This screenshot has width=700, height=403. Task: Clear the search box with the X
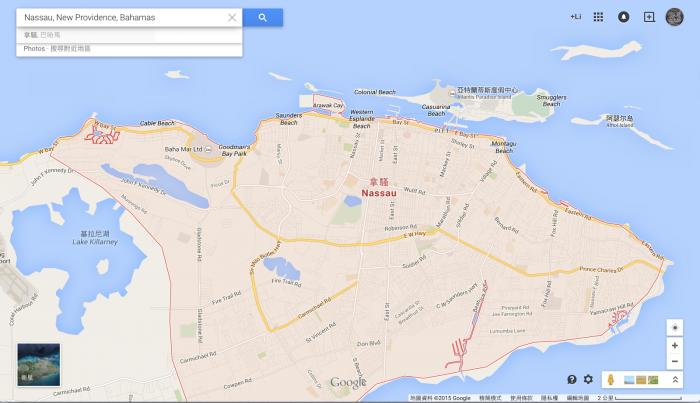click(232, 17)
